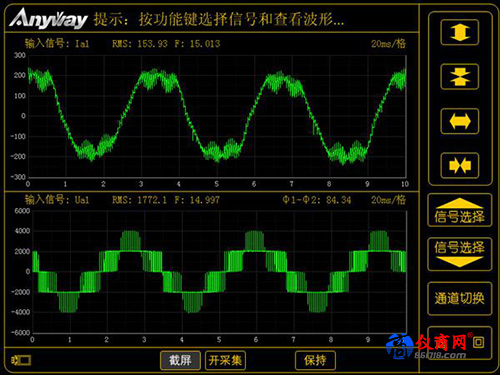This screenshot has height=375, width=500.
Task: Click the small square icon at bottom right
Action: pyautogui.click(x=479, y=342)
